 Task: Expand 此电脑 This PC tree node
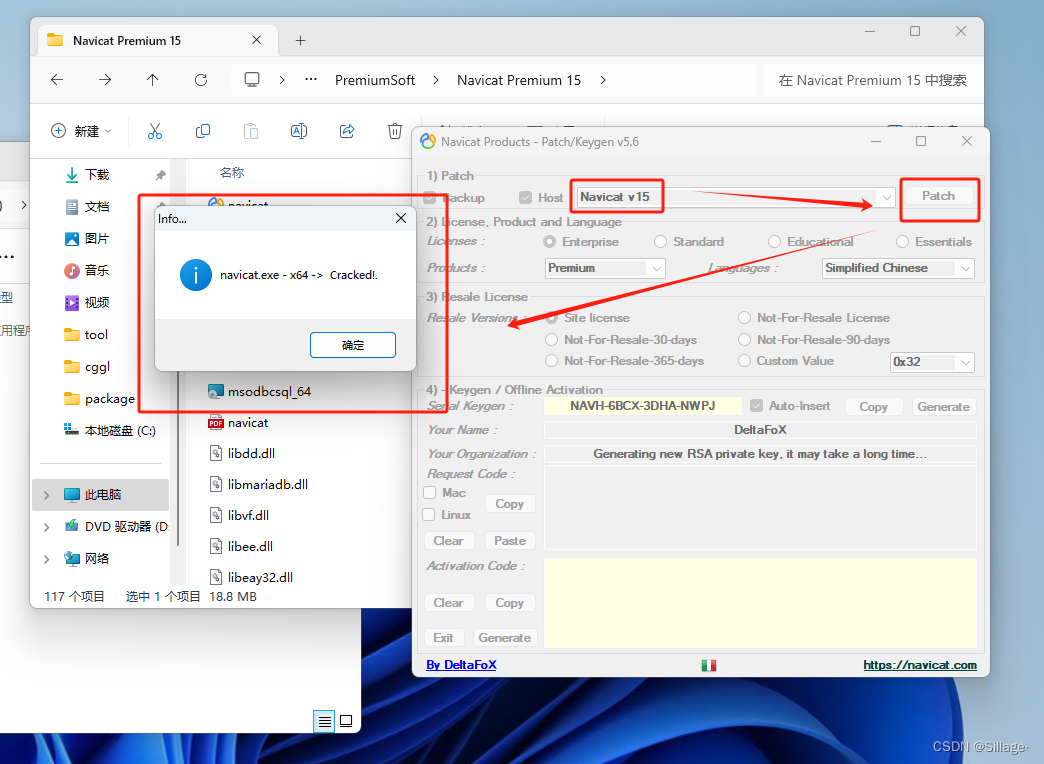coord(46,495)
